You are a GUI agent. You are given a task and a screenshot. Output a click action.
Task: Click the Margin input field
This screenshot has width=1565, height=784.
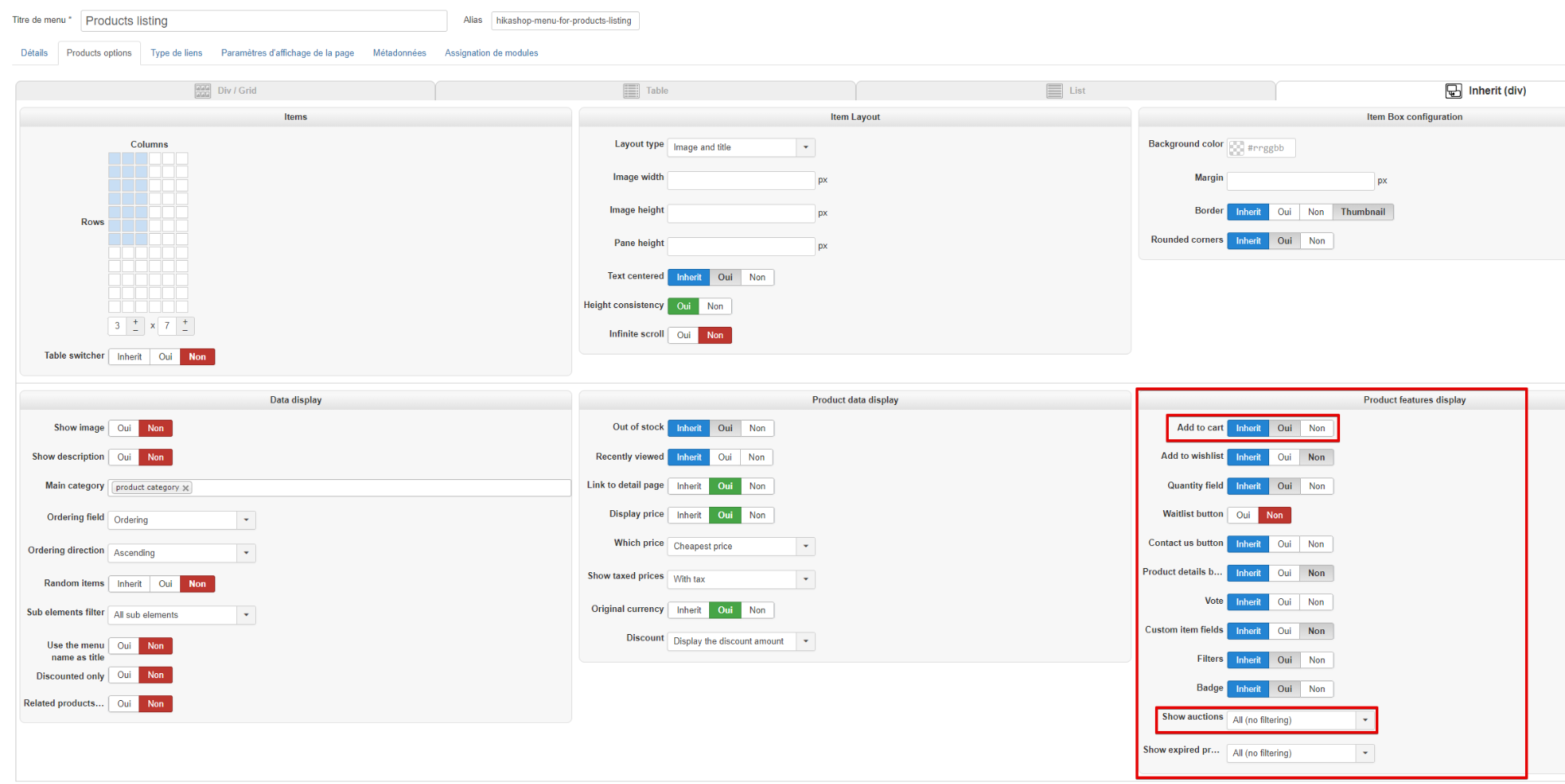pyautogui.click(x=1301, y=181)
